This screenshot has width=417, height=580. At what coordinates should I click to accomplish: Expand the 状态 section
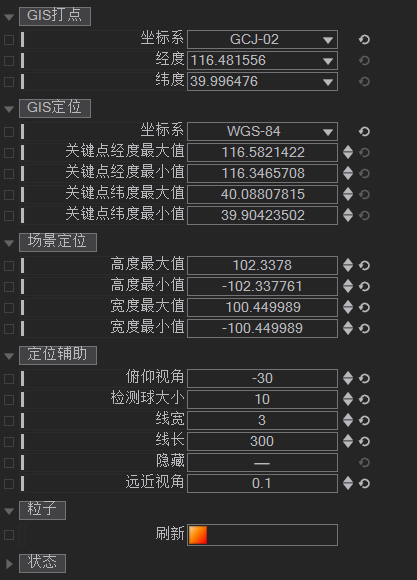pos(9,564)
